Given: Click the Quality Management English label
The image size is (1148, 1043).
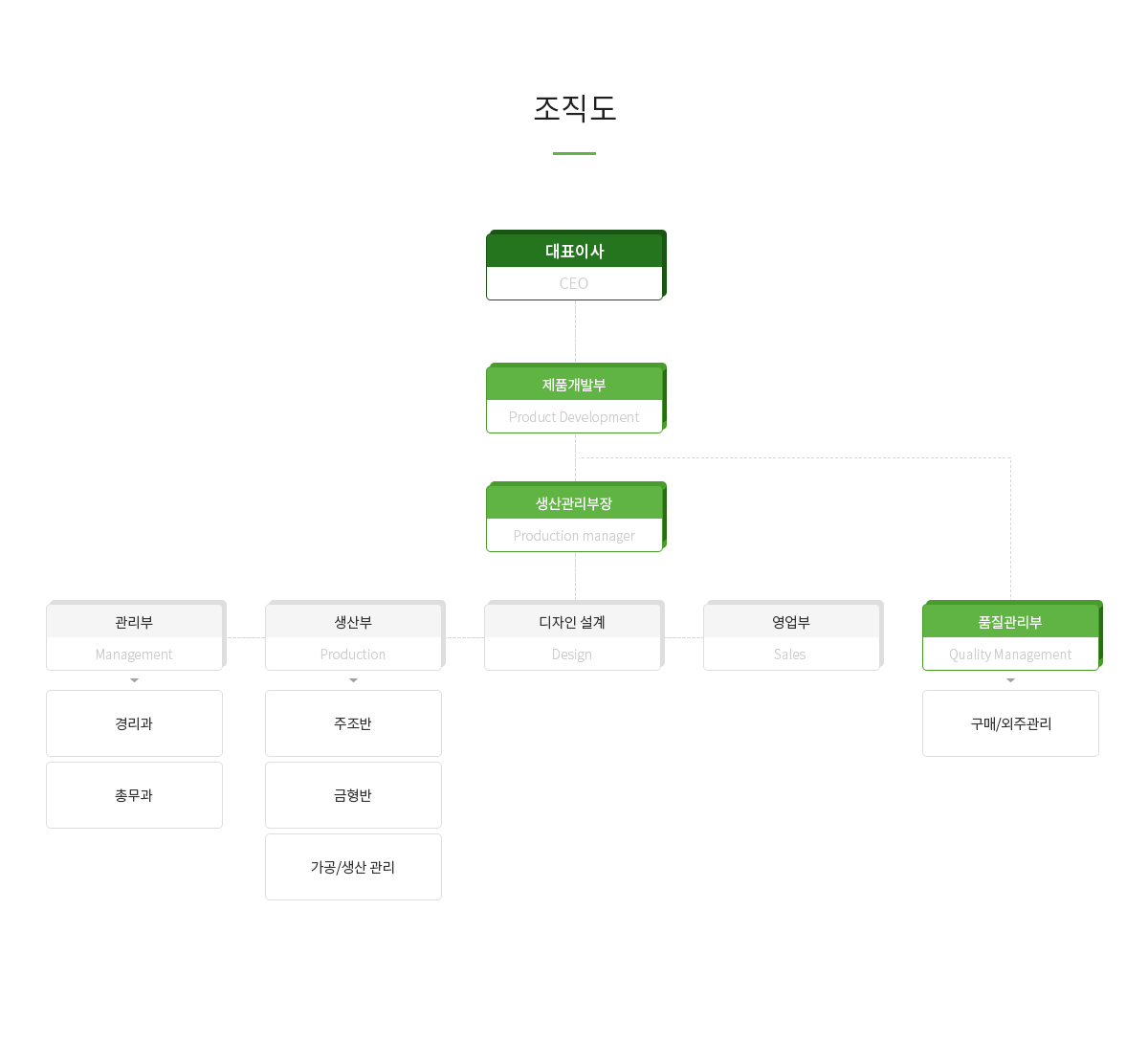Looking at the screenshot, I should pos(1010,655).
